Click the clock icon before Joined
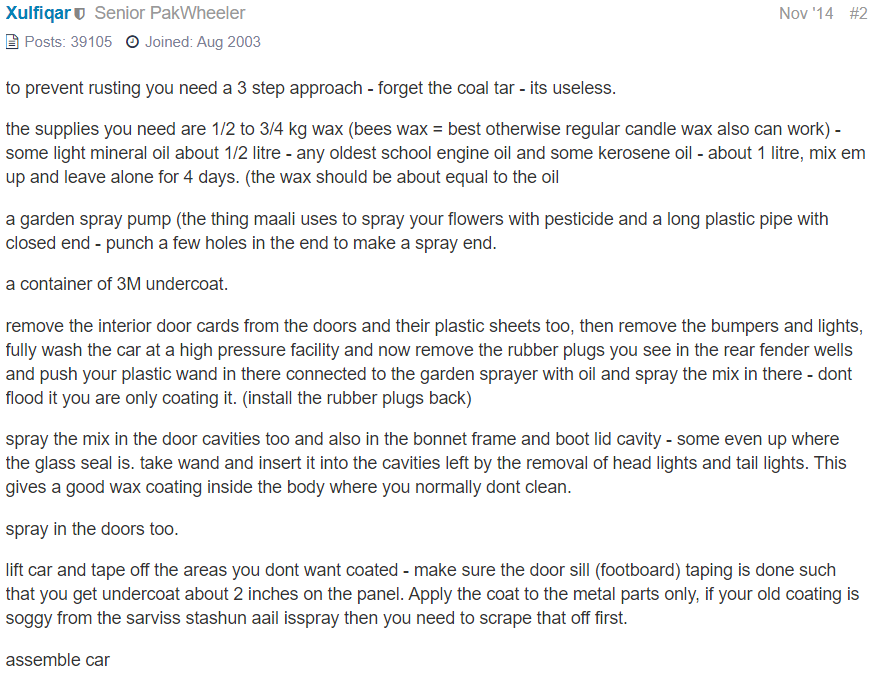Image resolution: width=882 pixels, height=693 pixels. click(x=132, y=42)
